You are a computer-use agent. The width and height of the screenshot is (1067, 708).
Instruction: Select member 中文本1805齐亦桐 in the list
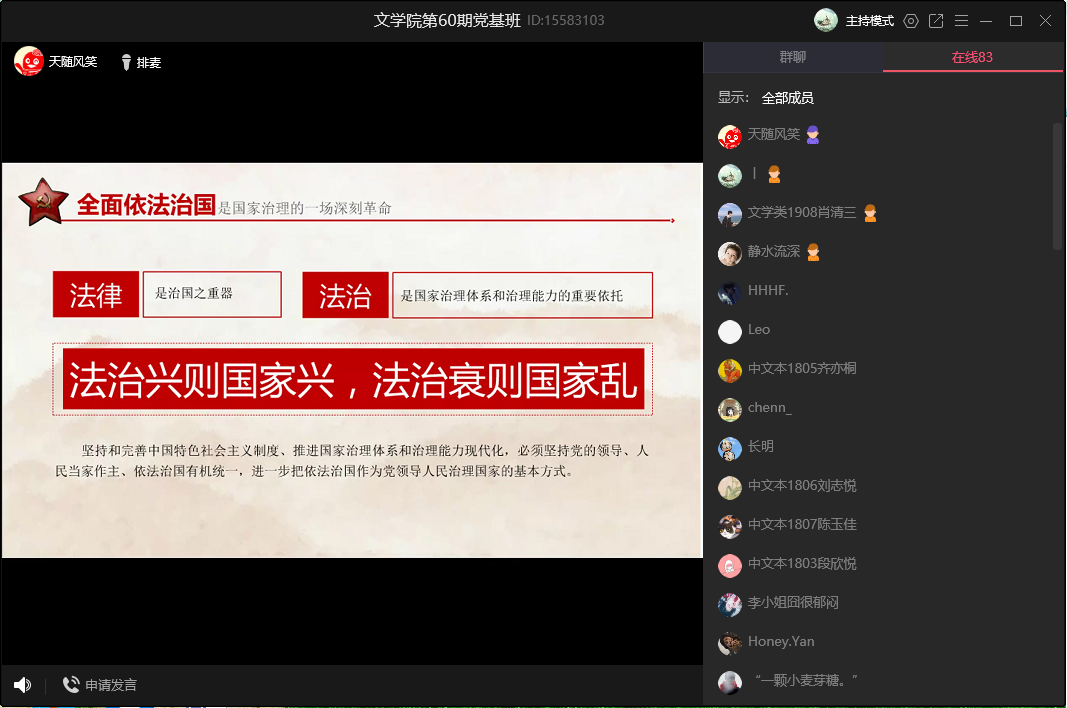pyautogui.click(x=802, y=369)
